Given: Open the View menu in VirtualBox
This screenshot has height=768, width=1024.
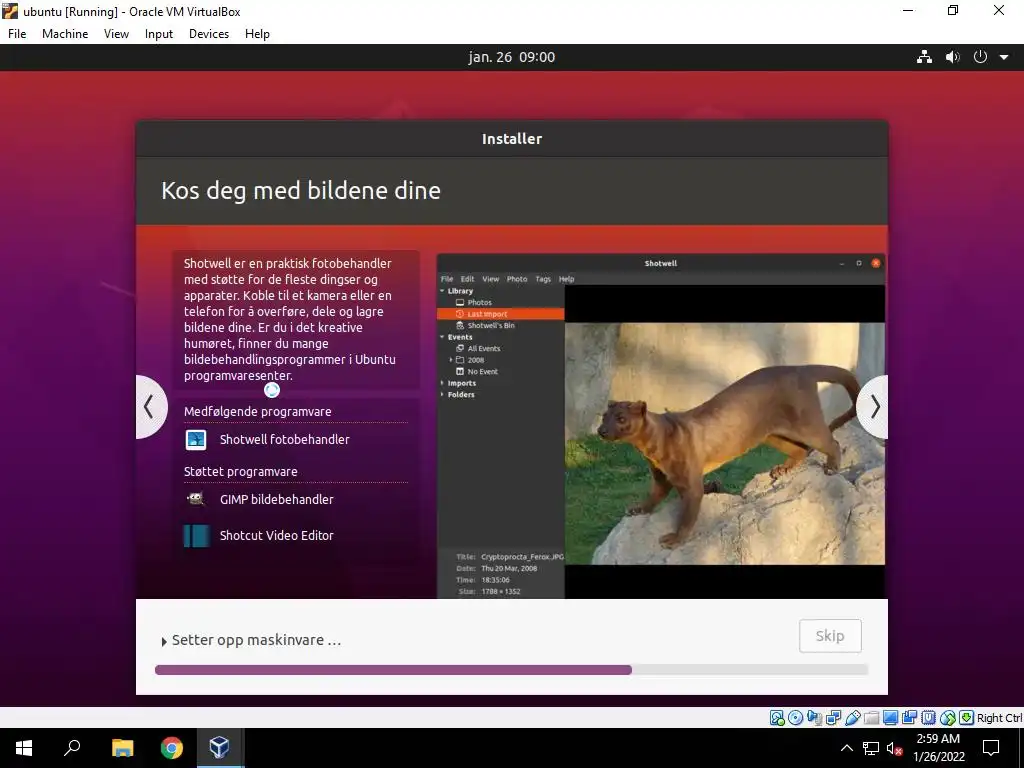Looking at the screenshot, I should coord(116,34).
